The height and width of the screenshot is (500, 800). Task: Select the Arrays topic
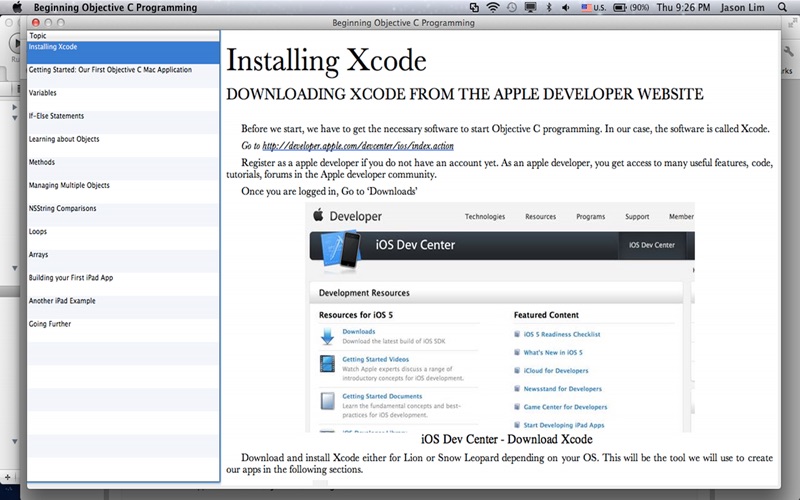pos(123,261)
